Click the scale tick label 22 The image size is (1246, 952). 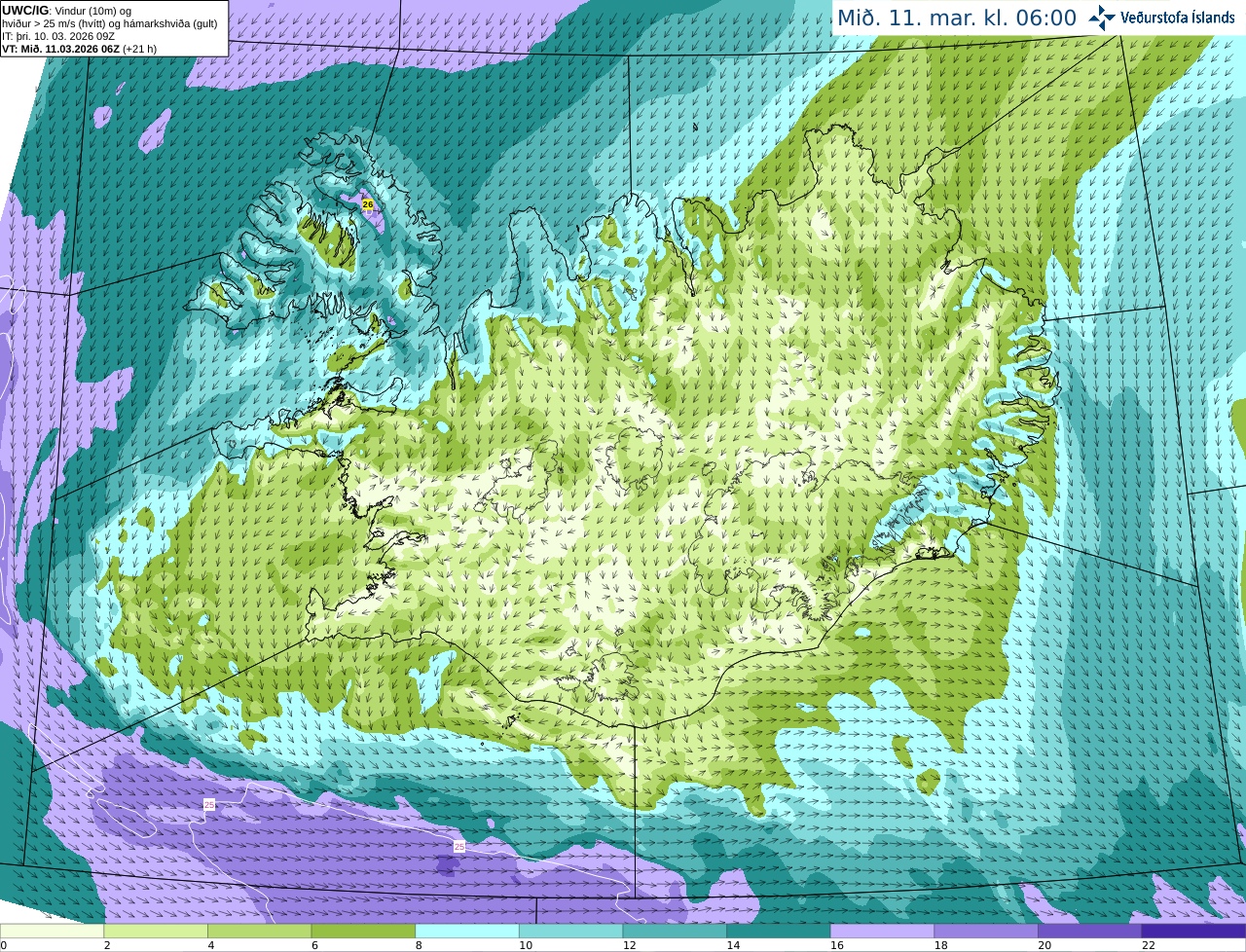(x=1149, y=945)
